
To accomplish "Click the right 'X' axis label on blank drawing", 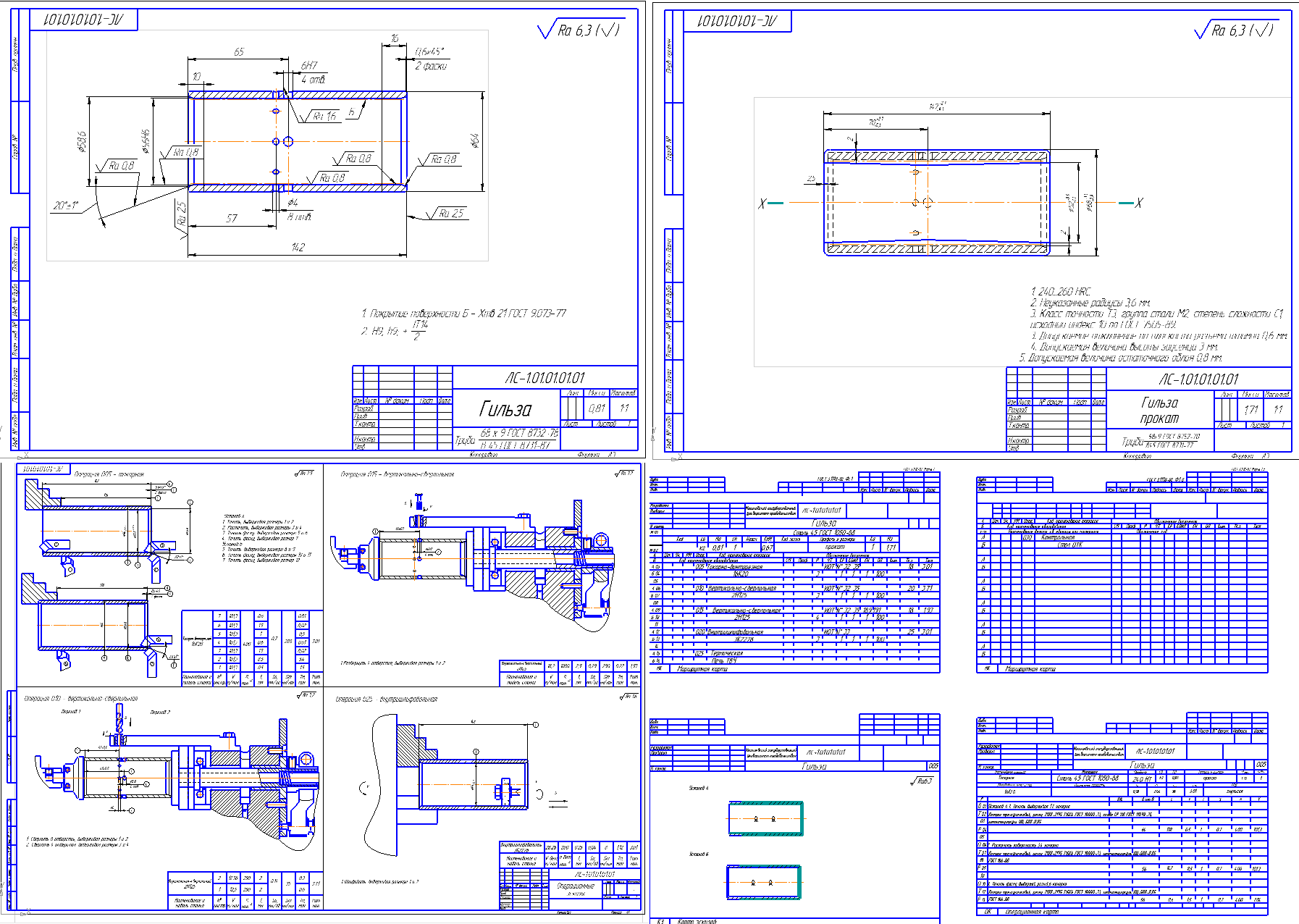I will point(1138,203).
